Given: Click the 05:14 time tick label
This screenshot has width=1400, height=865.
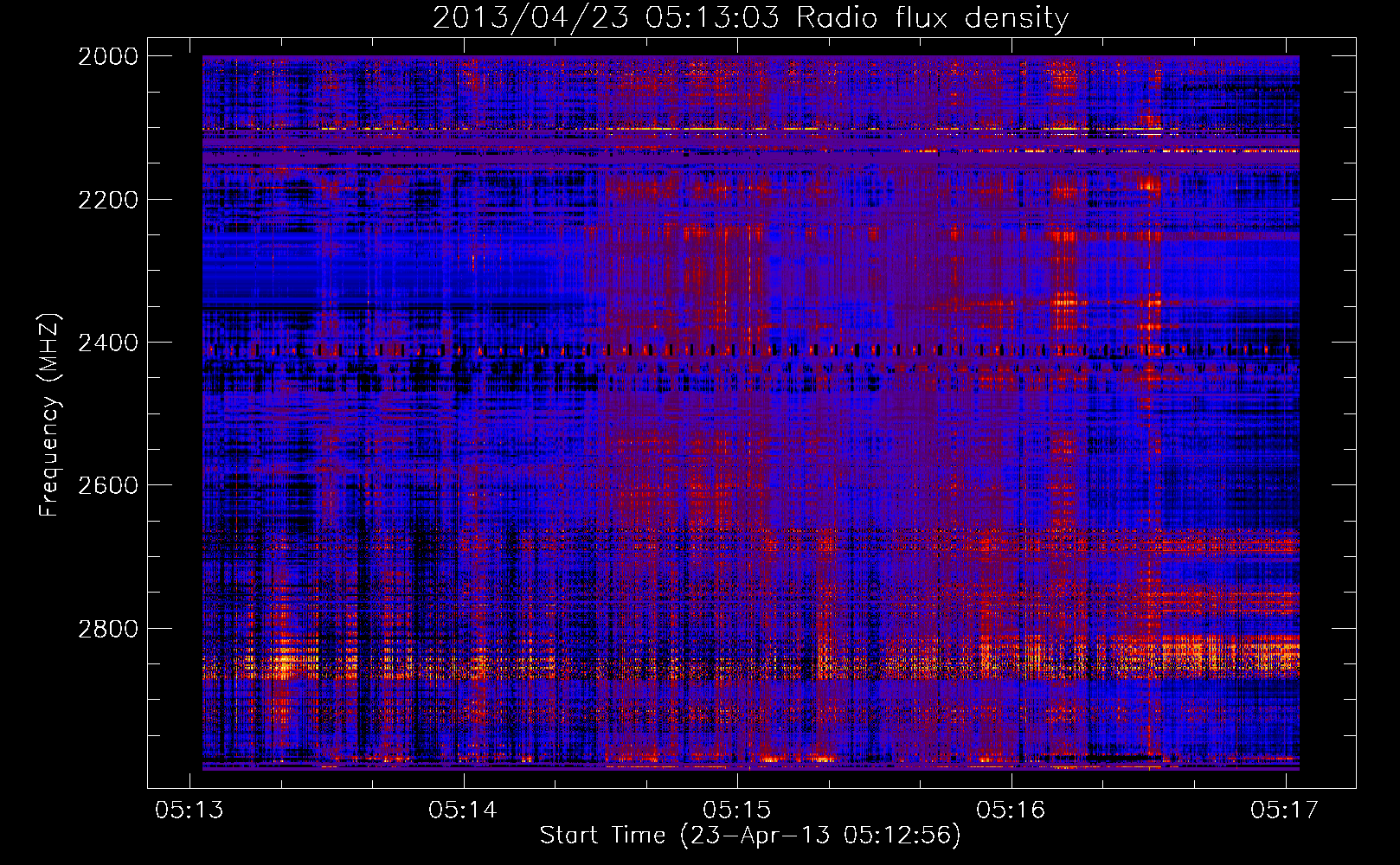Looking at the screenshot, I should 463,811.
